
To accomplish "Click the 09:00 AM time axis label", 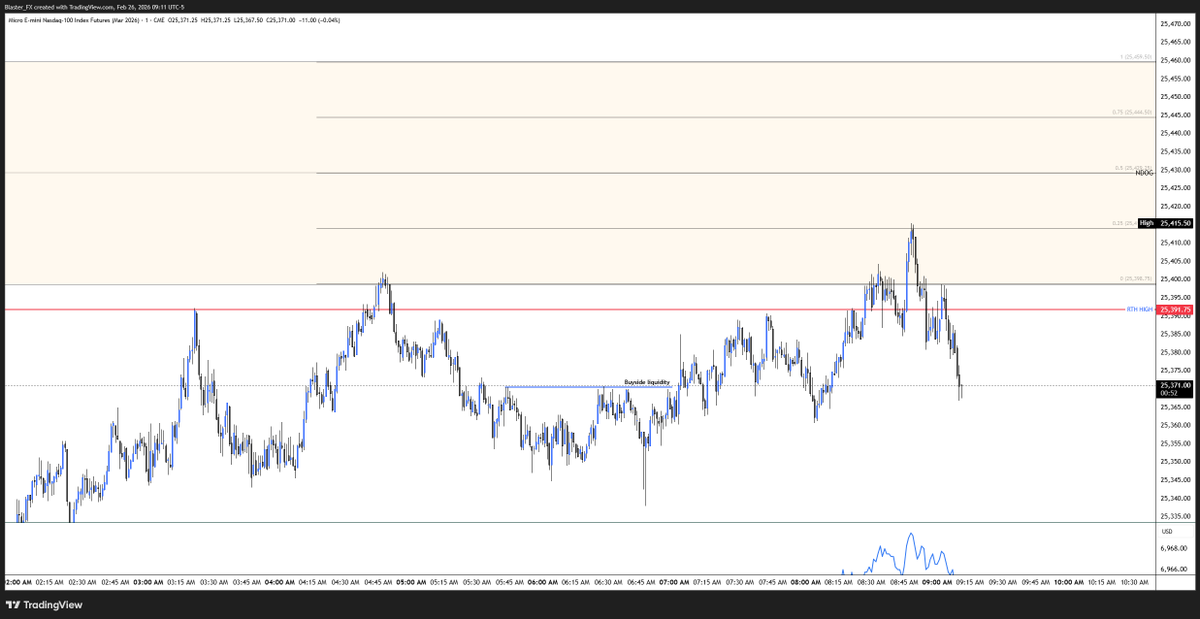I will (x=937, y=581).
